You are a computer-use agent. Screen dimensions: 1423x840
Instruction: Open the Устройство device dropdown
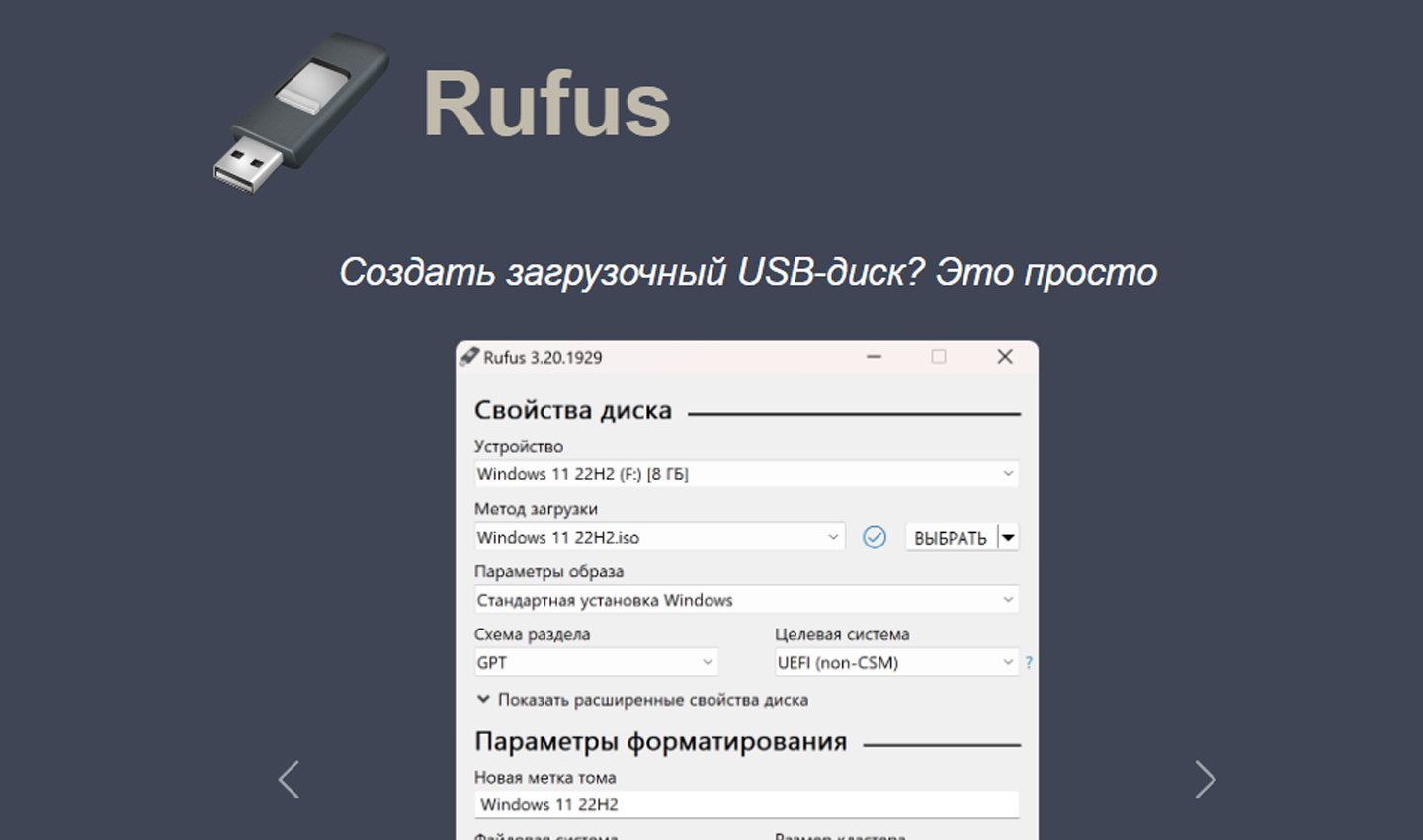pos(746,474)
